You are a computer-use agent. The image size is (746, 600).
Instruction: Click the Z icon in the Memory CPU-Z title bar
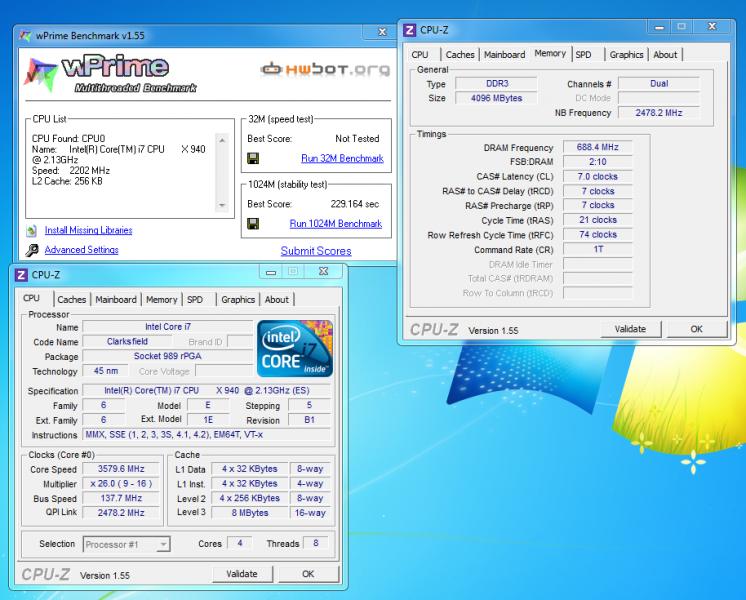[x=409, y=30]
